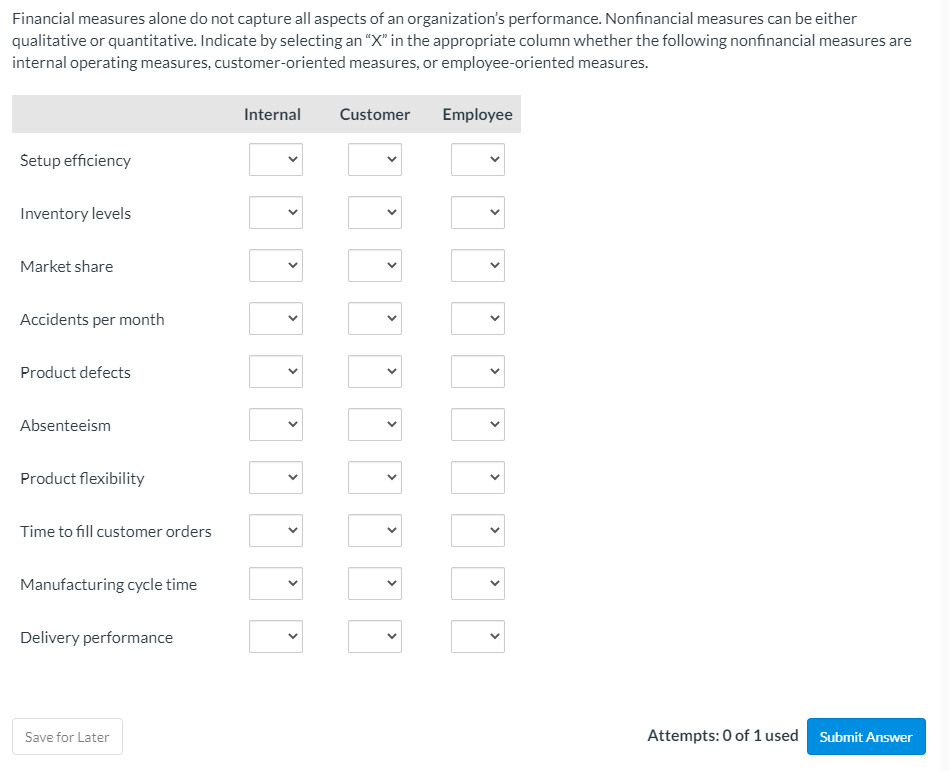The width and height of the screenshot is (949, 771).
Task: Open Employee dropdown for Manufacturing cycle time
Action: [477, 583]
